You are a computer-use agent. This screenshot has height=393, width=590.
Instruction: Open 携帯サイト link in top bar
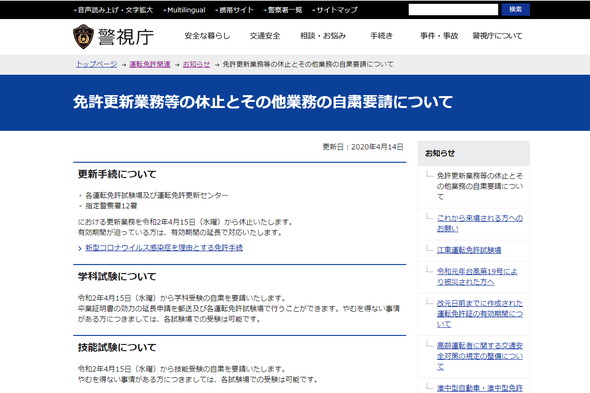236,10
